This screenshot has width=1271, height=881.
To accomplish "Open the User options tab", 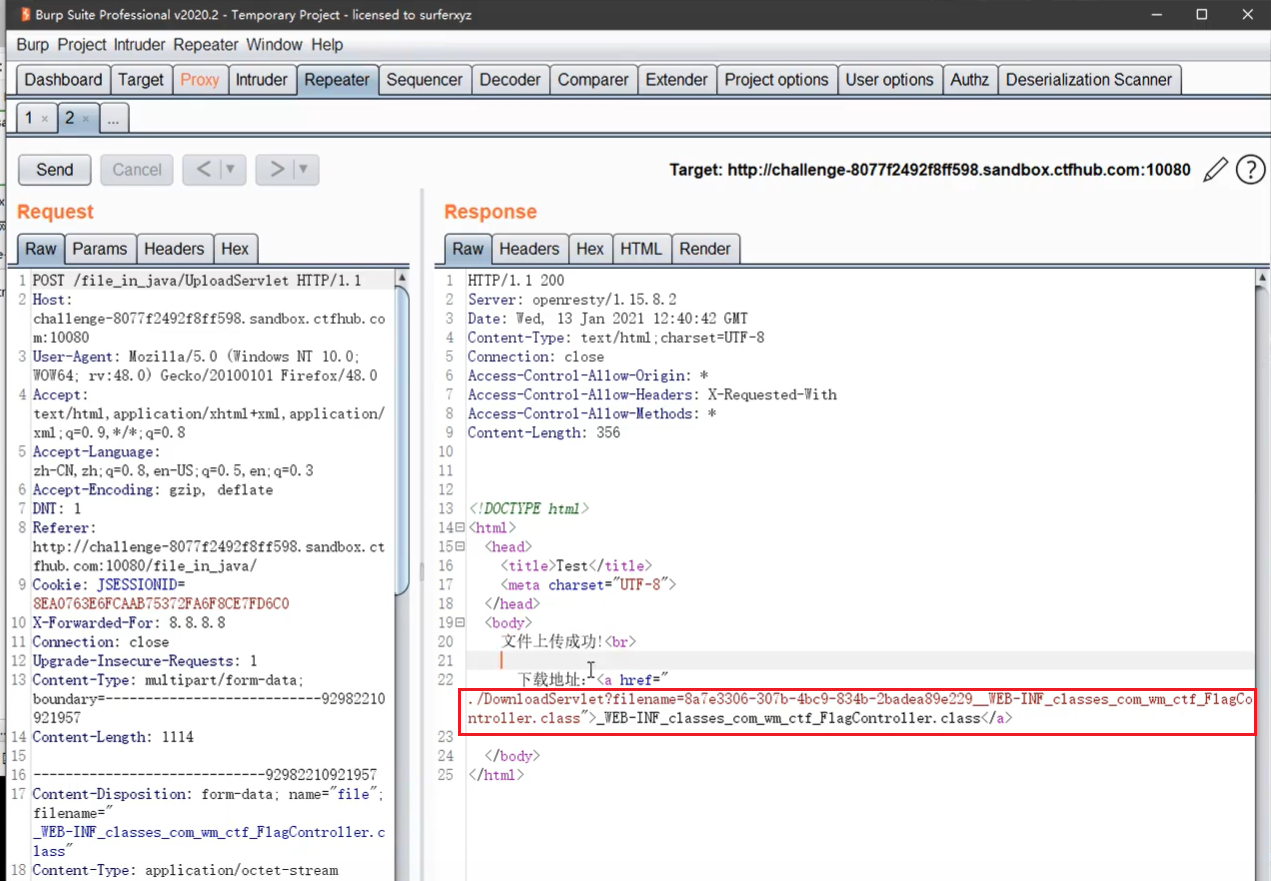I will [x=889, y=80].
